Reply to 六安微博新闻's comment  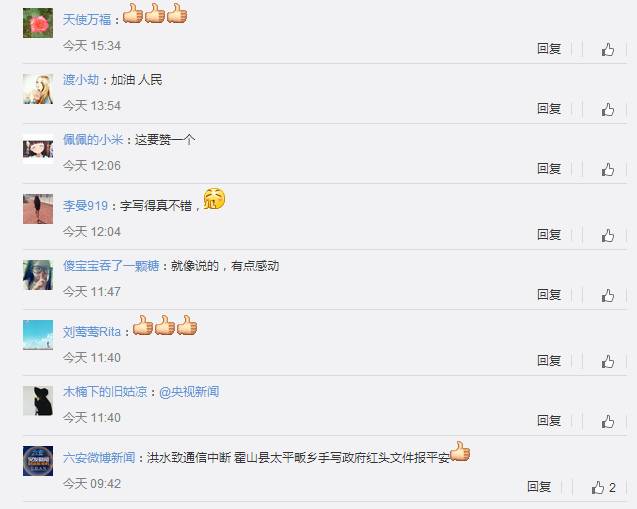tap(539, 486)
